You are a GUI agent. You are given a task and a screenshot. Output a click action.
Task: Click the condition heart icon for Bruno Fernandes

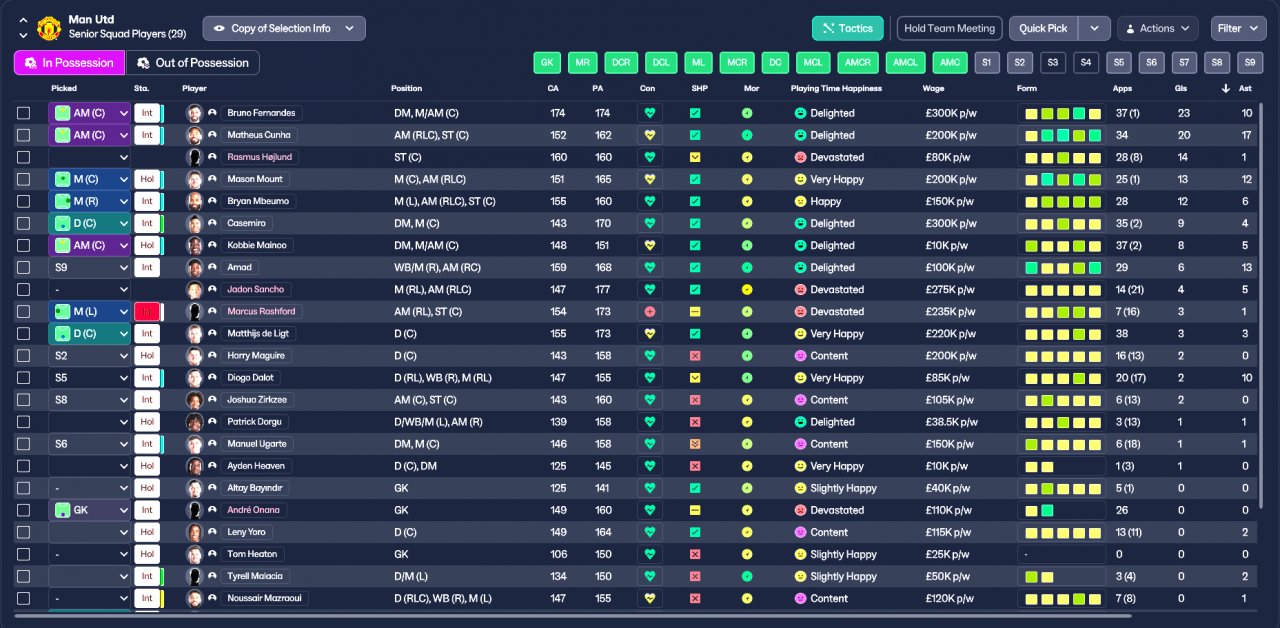tap(650, 113)
